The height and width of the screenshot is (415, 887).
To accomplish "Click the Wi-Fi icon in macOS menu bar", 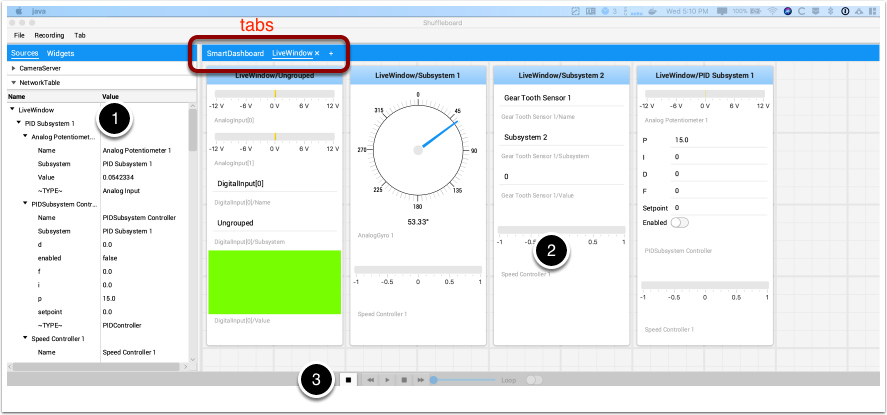I will 773,10.
